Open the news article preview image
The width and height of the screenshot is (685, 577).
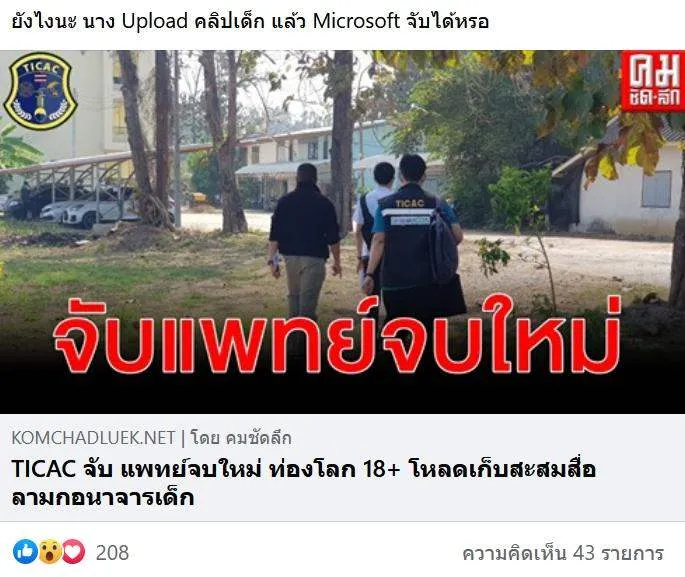[342, 232]
